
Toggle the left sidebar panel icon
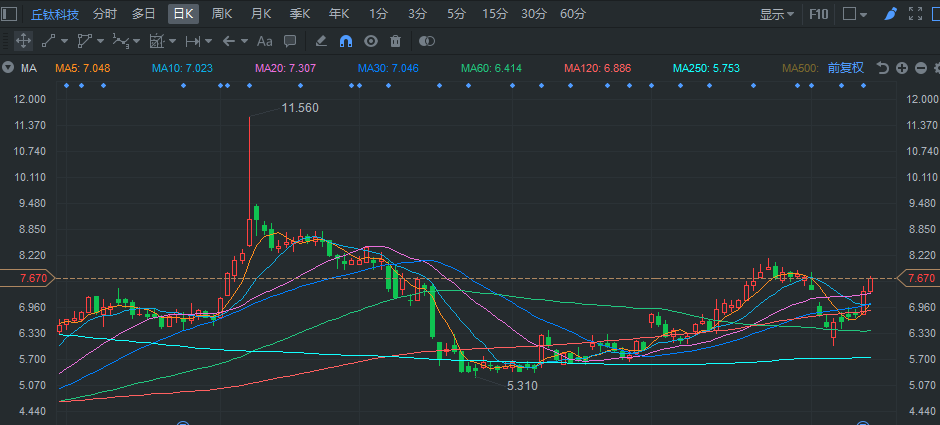[x=10, y=14]
